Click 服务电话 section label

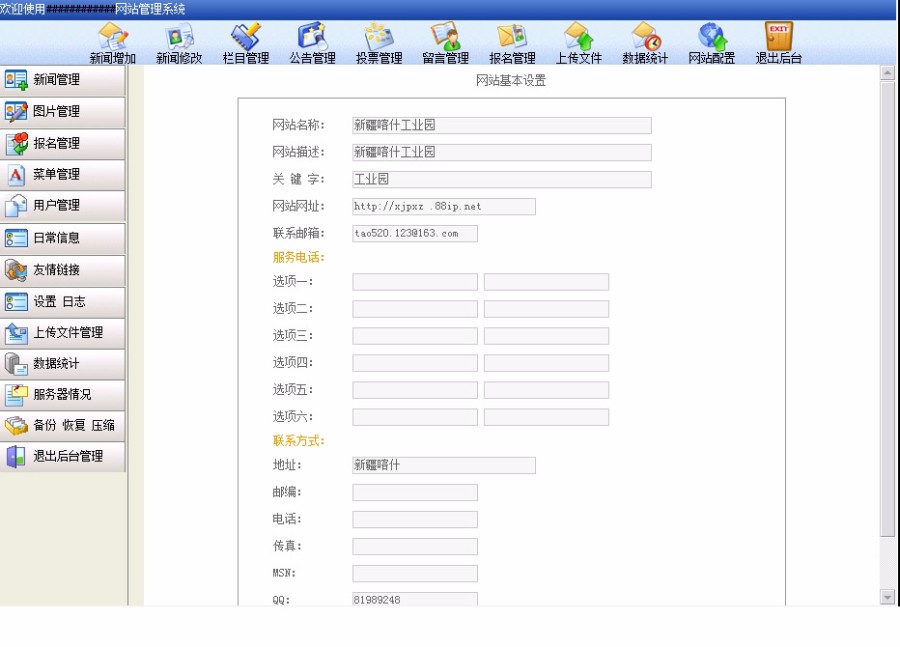[298, 258]
